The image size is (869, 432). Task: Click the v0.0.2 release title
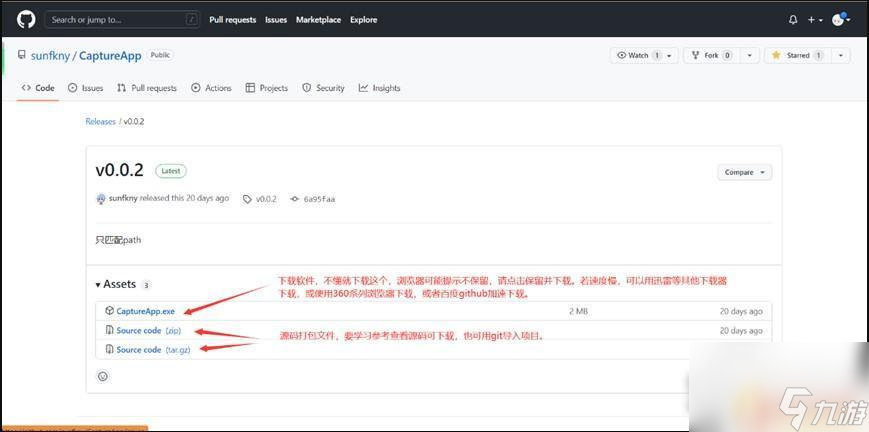pos(119,170)
